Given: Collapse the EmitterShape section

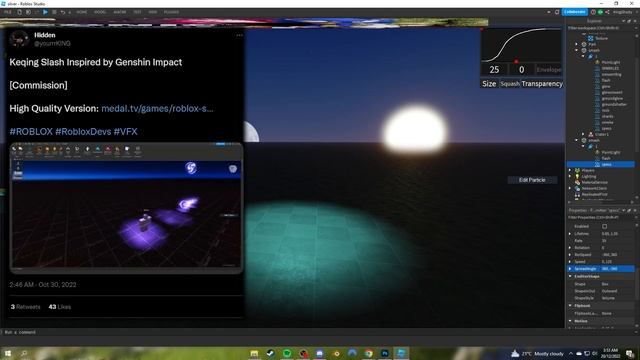Looking at the screenshot, I should tap(570, 276).
